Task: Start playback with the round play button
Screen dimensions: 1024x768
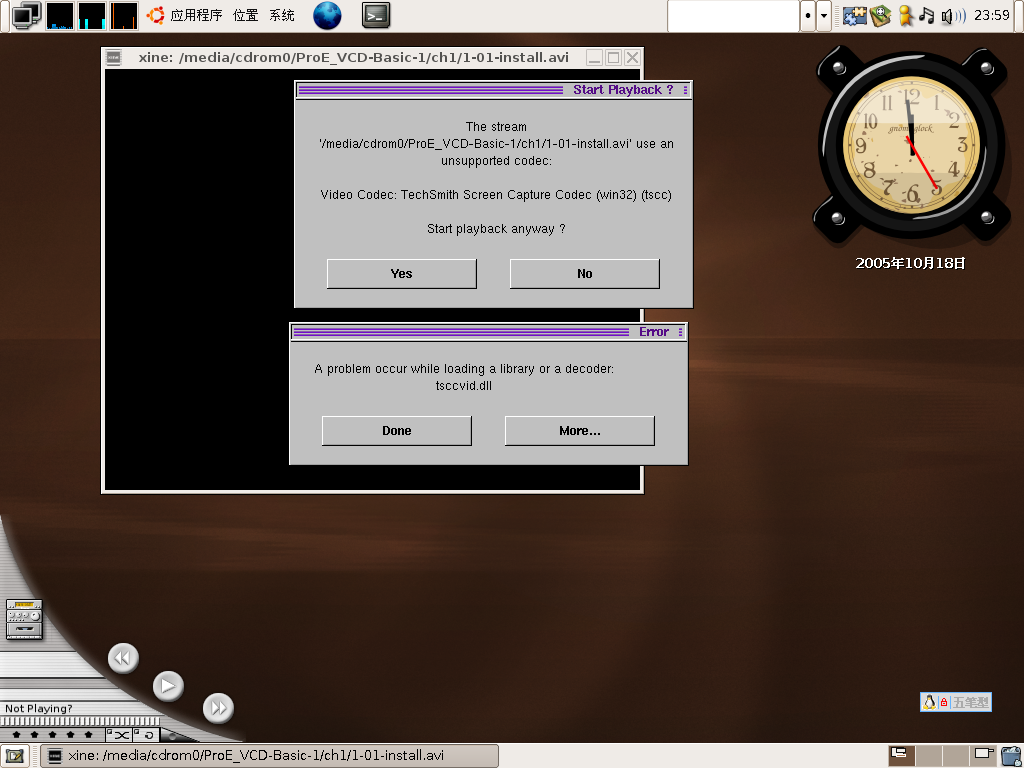Action: [x=168, y=686]
